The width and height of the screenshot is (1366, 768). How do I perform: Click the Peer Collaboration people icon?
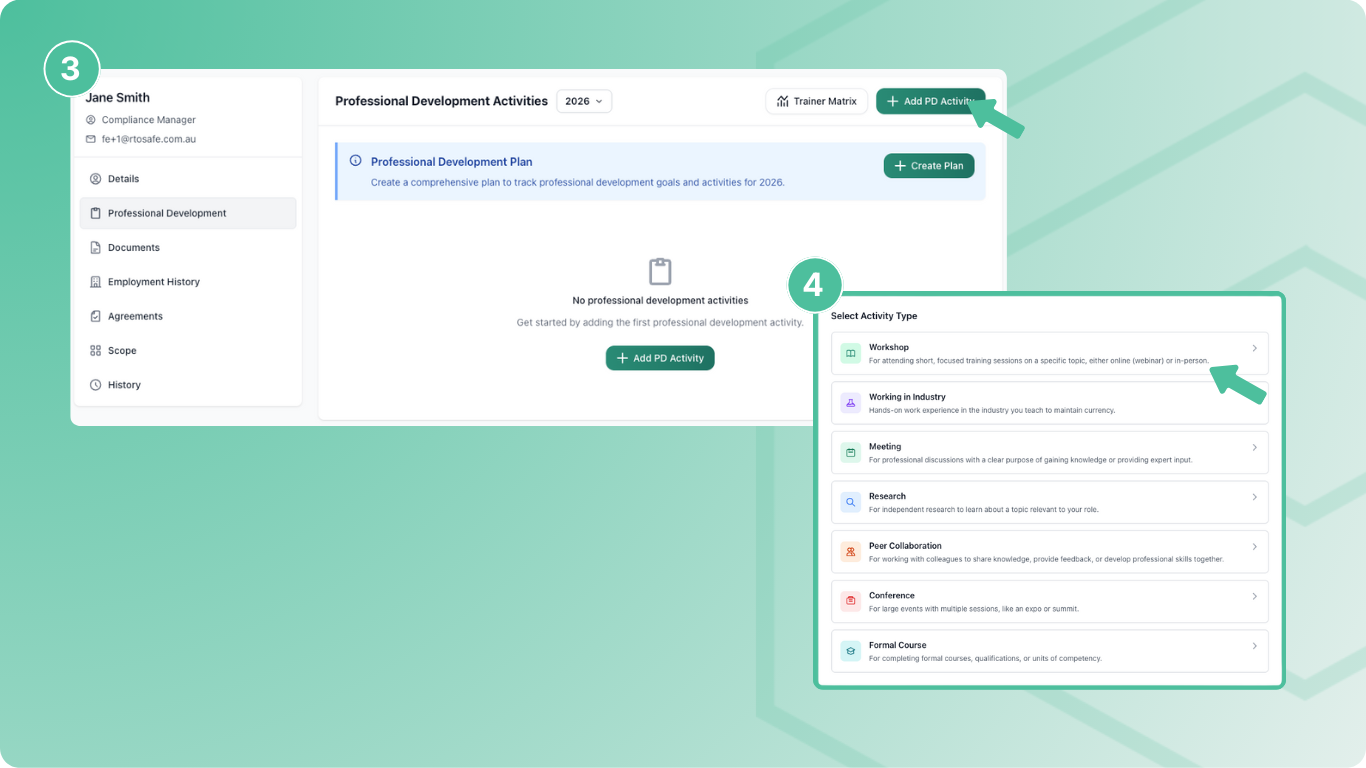[850, 552]
